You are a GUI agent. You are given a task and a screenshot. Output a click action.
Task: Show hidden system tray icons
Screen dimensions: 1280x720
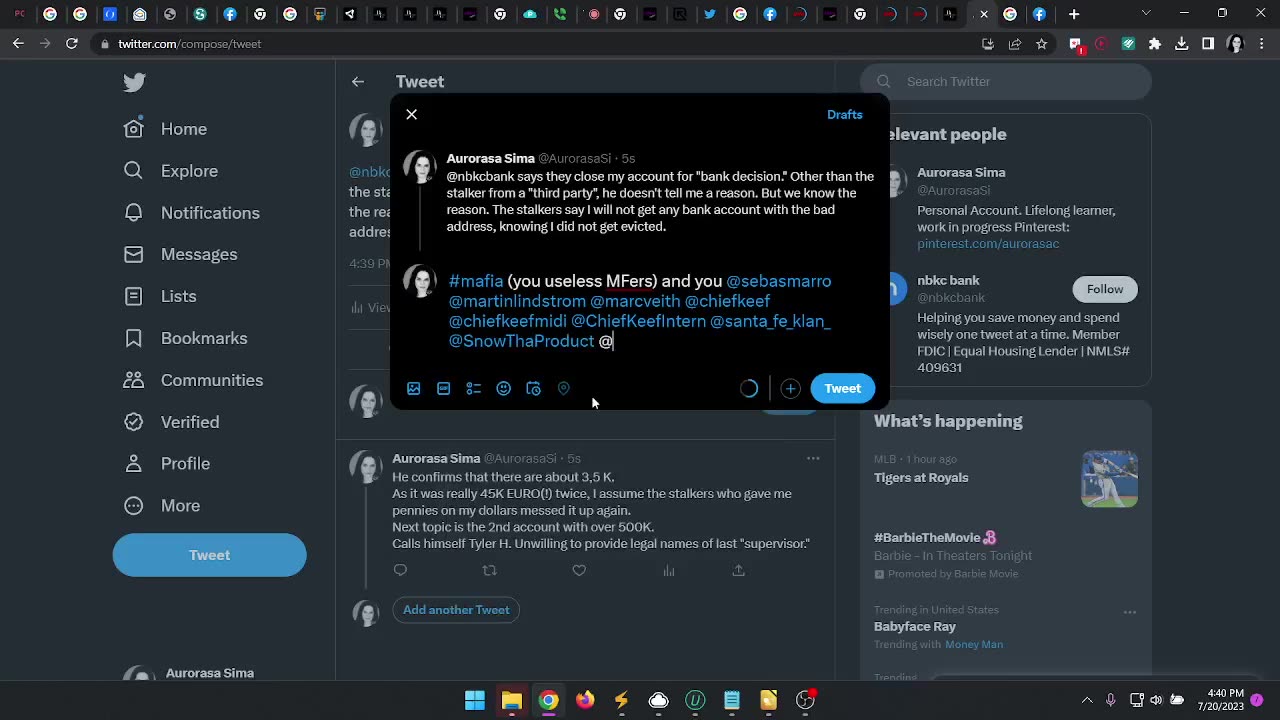click(x=1087, y=700)
